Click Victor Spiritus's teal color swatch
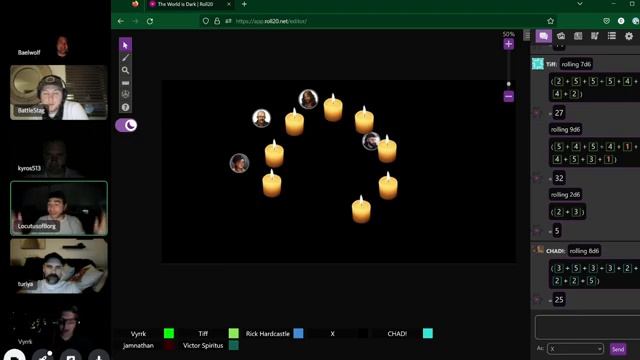The height and width of the screenshot is (360, 640). [x=234, y=345]
